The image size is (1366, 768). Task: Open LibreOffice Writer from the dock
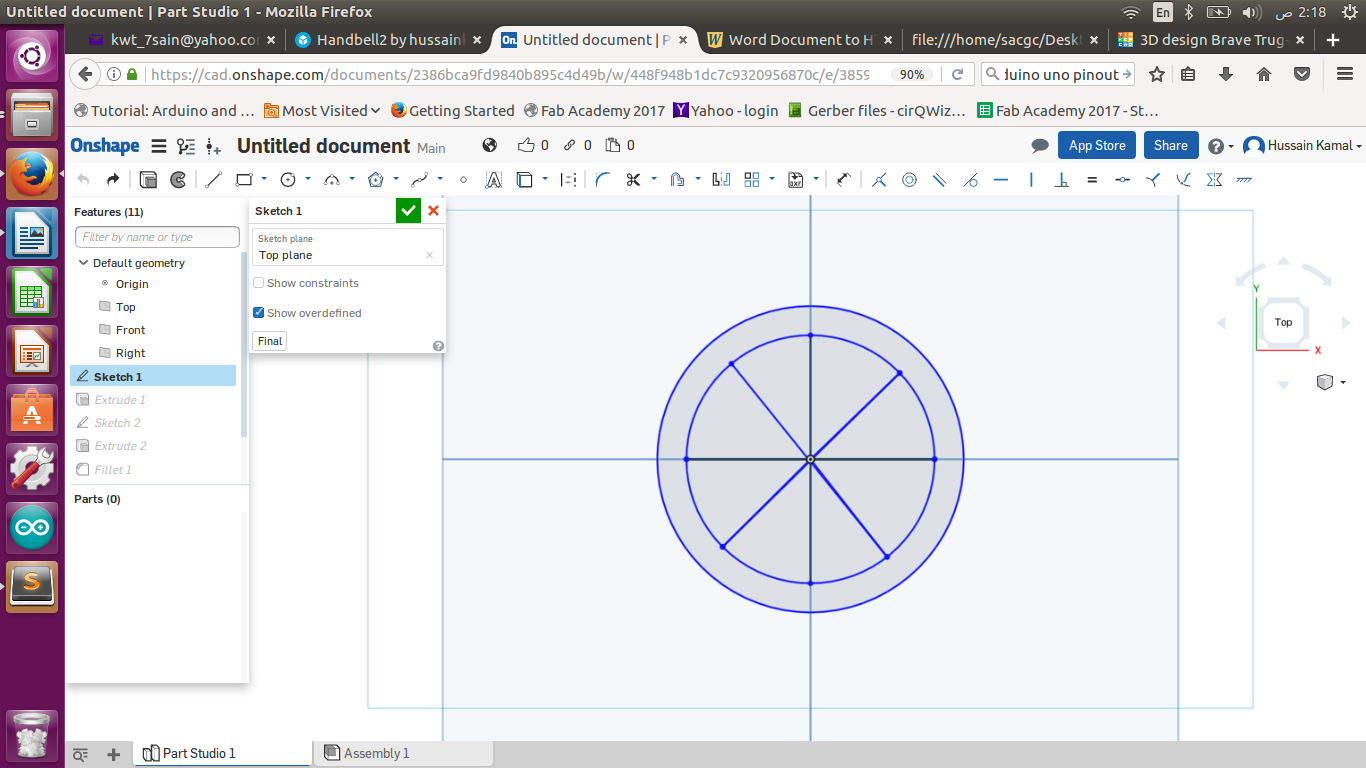[x=32, y=233]
